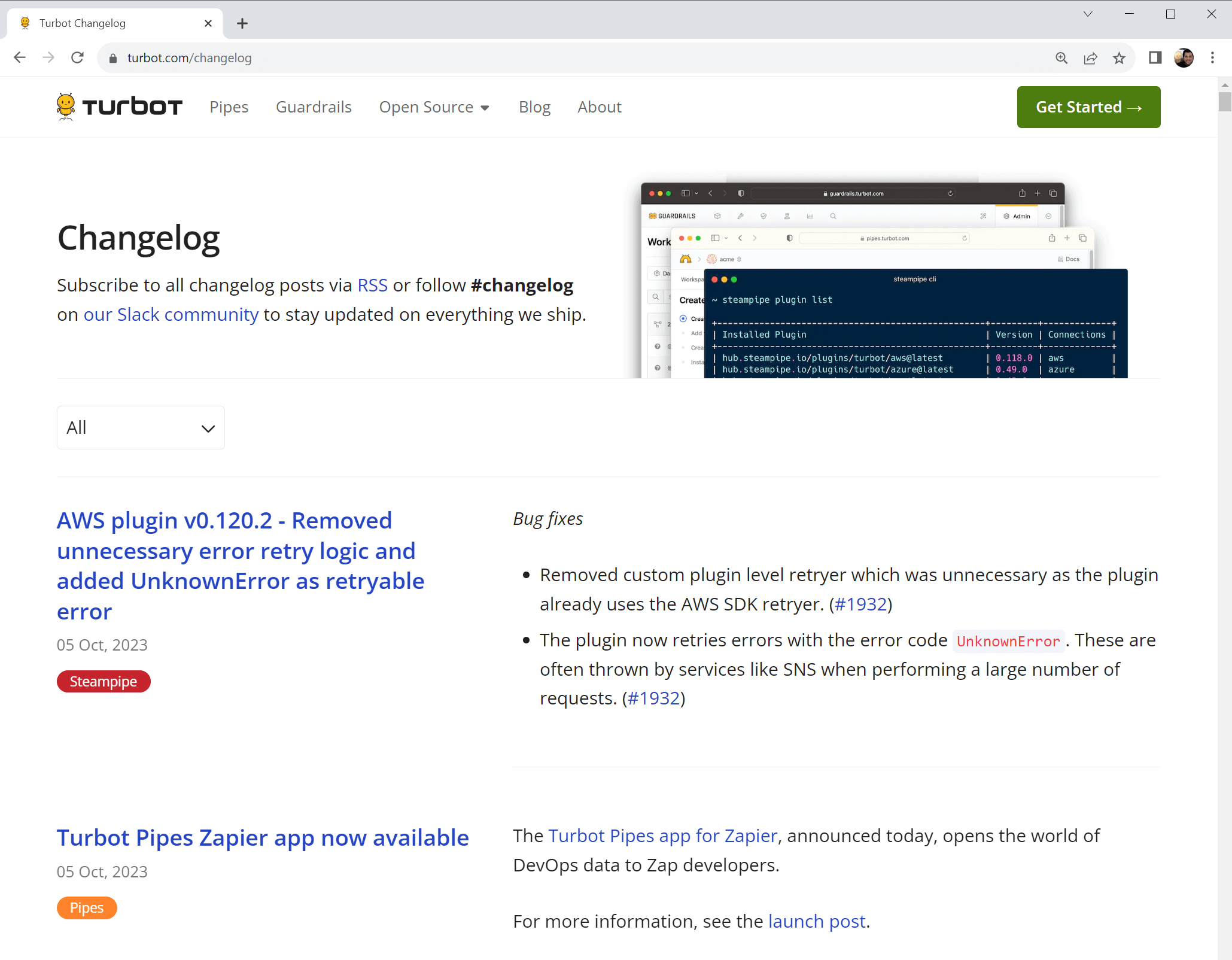
Task: Filter by the Steampipe tag
Action: 104,682
